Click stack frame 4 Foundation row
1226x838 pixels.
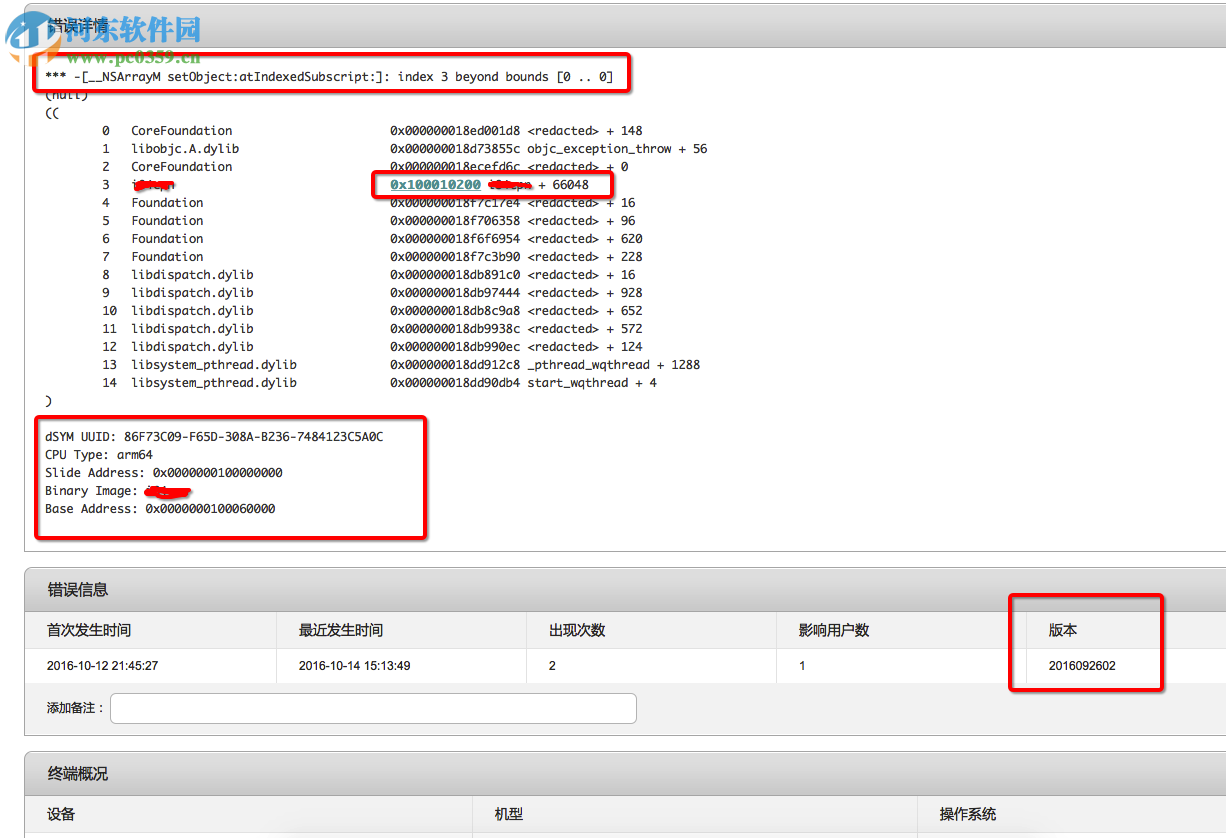click(368, 203)
